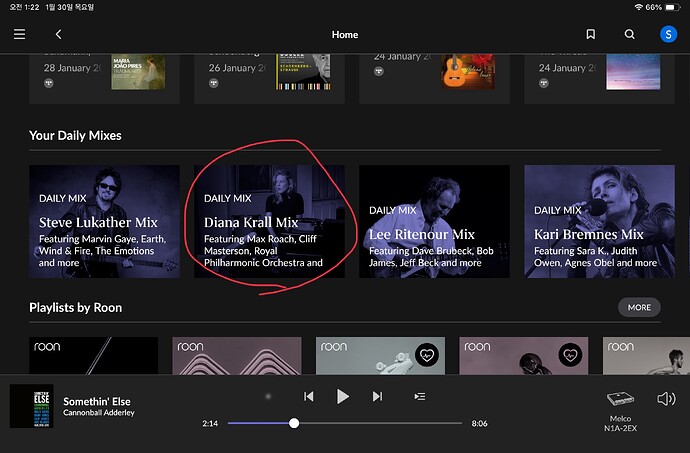Viewport: 690px width, 453px height.
Task: Open the volume speaker control
Action: pos(666,399)
